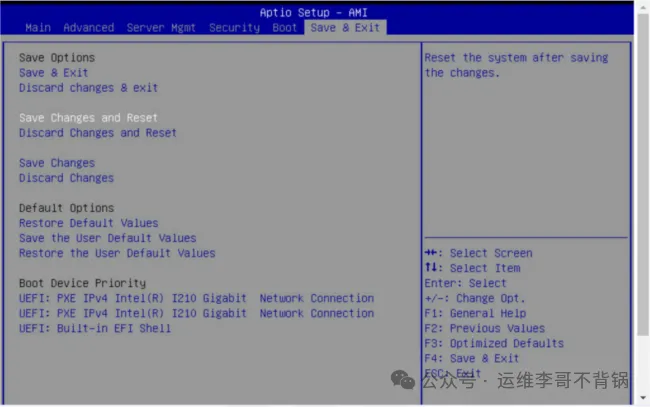Click the Boot Device Priority heading

click(82, 283)
